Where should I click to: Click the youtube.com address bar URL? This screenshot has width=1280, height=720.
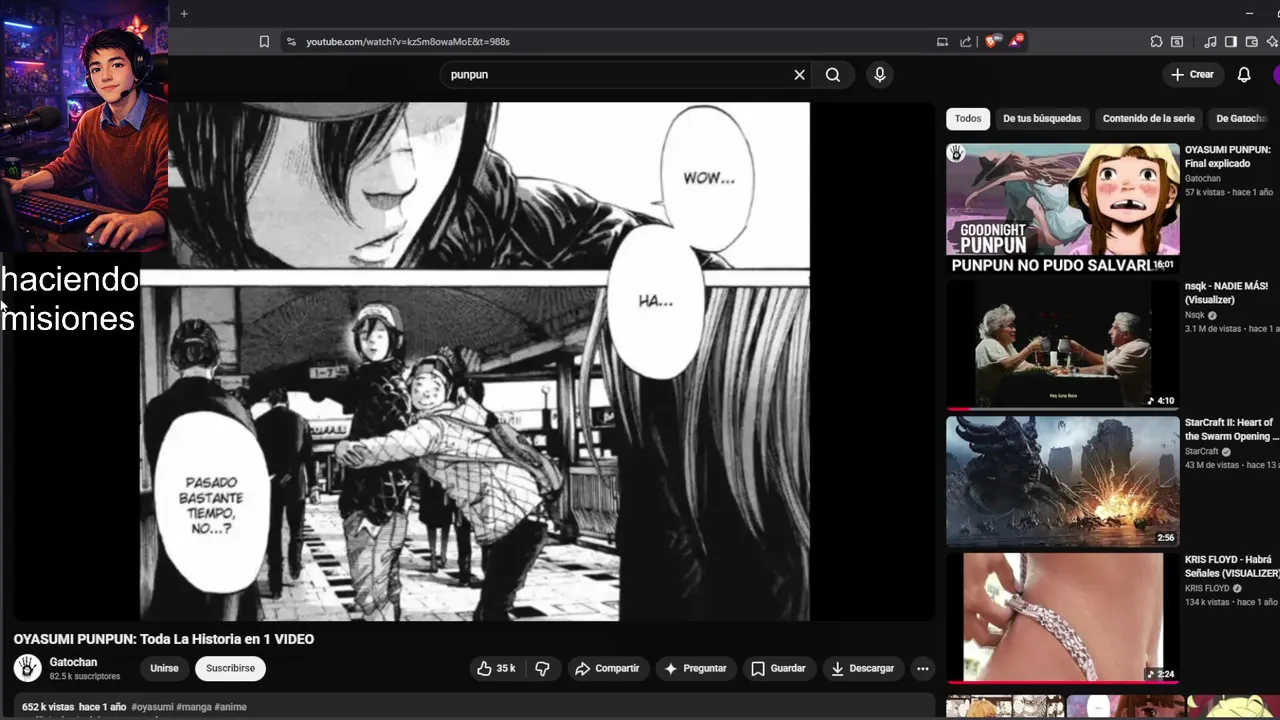pos(408,42)
